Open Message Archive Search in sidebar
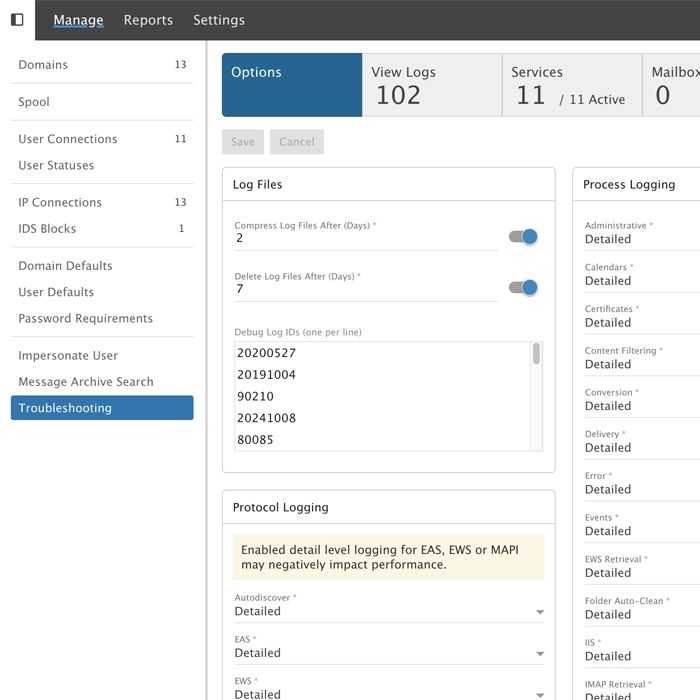The height and width of the screenshot is (700, 700). 102,382
